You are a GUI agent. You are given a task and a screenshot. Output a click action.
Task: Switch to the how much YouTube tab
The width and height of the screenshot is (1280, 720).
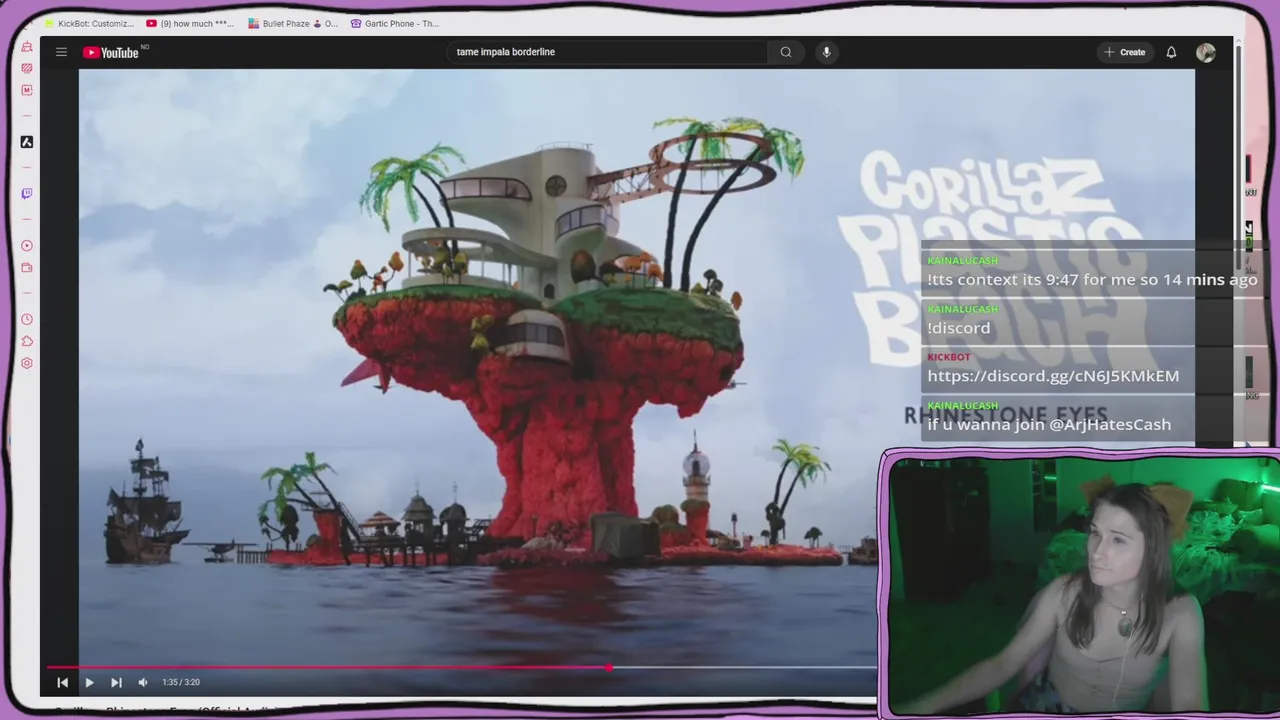click(x=190, y=23)
